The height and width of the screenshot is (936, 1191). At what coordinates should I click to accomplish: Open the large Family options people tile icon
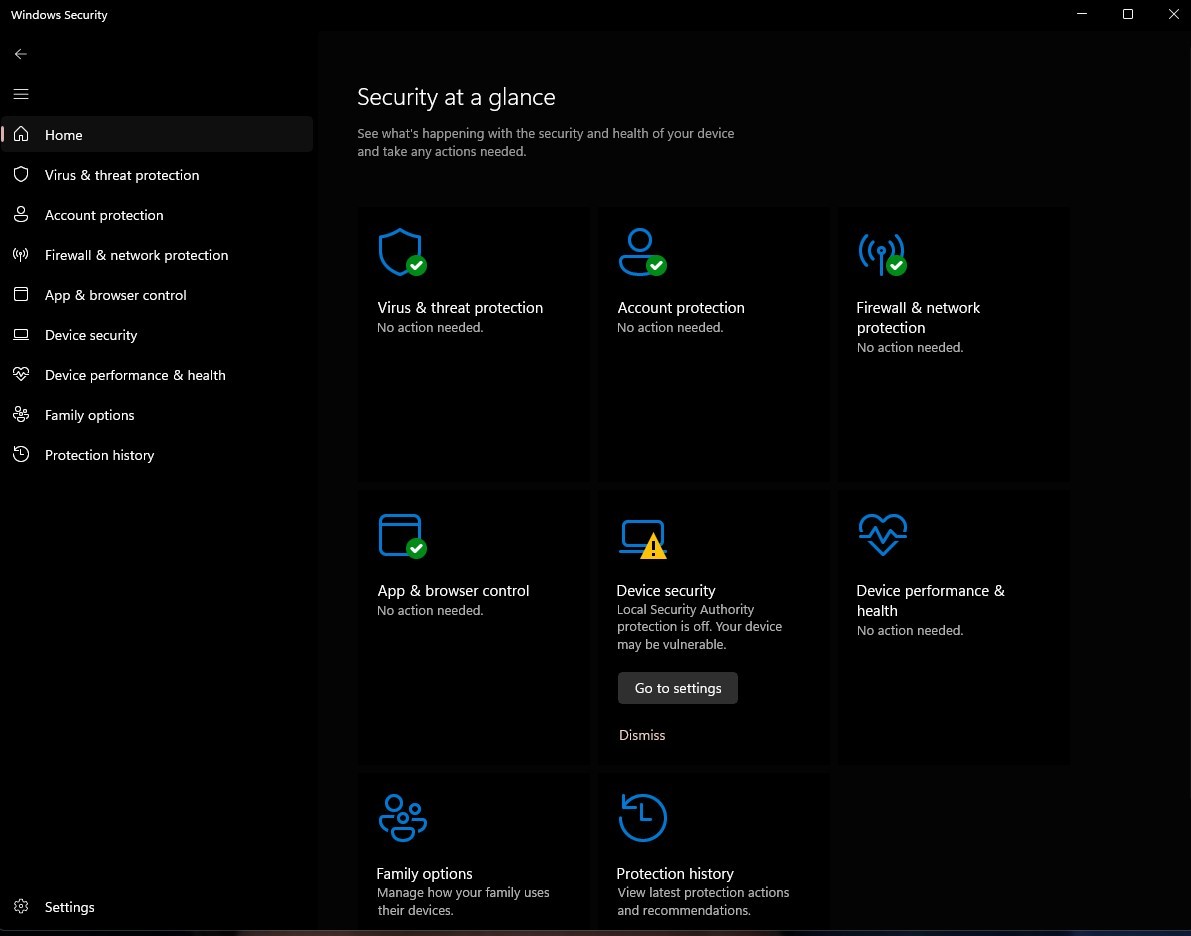[x=403, y=818]
